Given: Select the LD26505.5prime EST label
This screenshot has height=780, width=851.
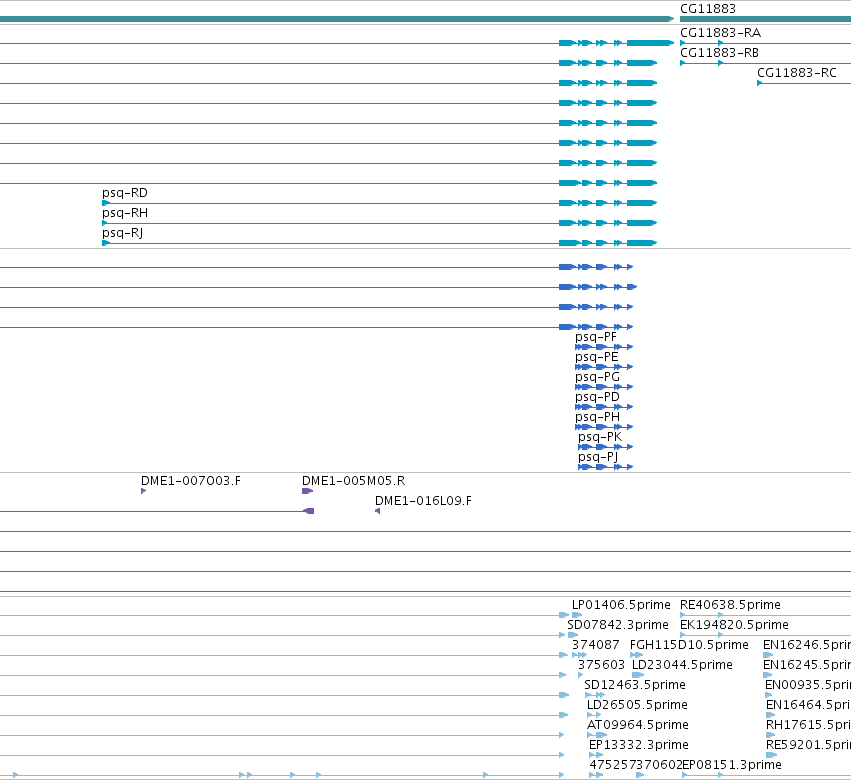Looking at the screenshot, I should [637, 705].
